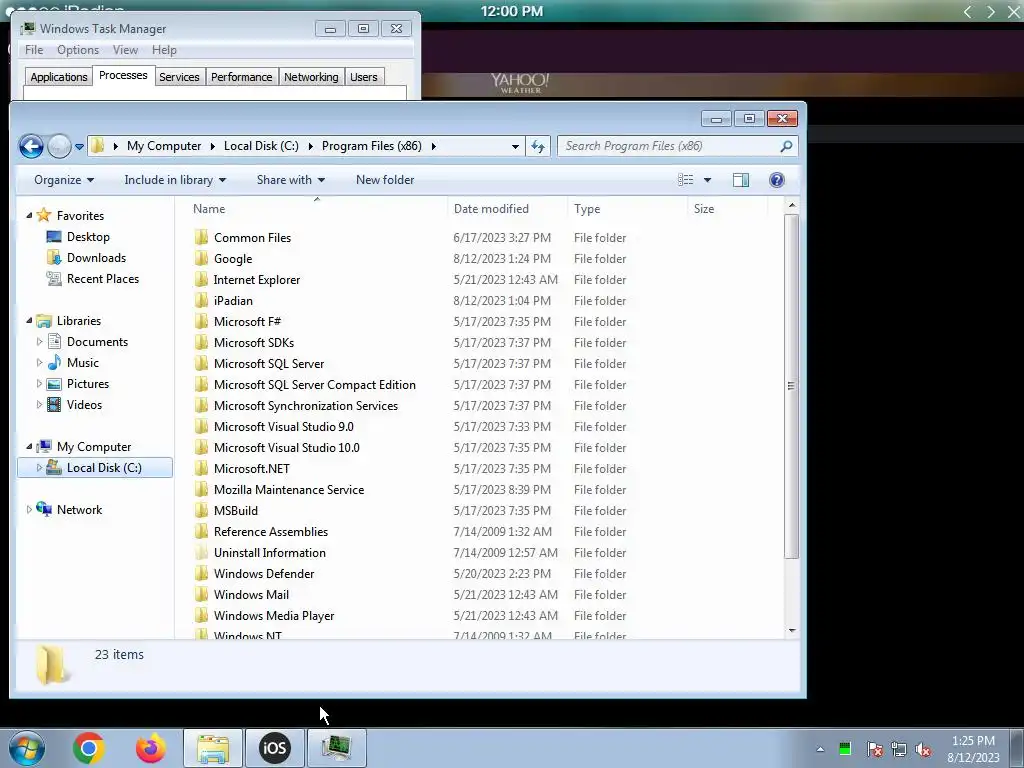This screenshot has width=1024, height=768.
Task: Expand the Network tree node
Action: pos(29,509)
